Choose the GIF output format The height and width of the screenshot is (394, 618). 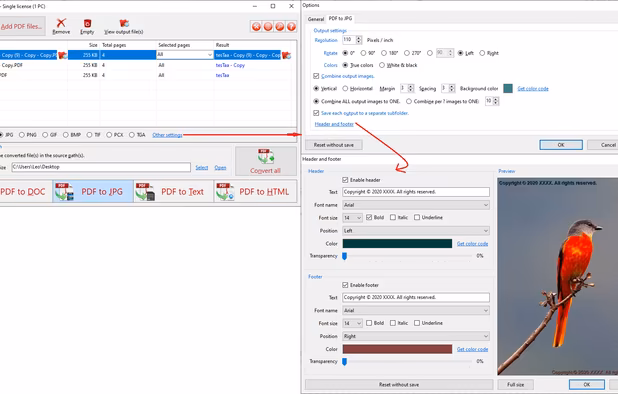click(45, 135)
